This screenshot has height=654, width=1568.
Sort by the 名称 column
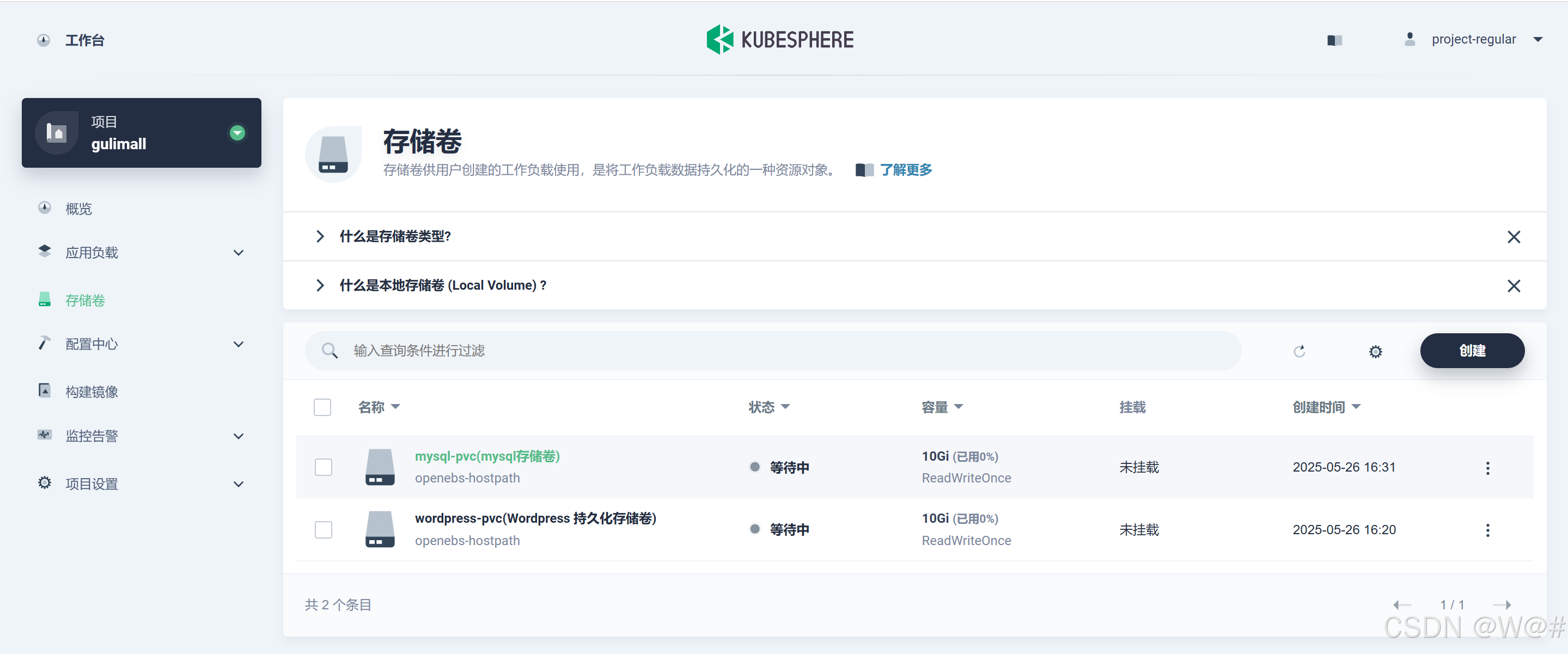click(x=379, y=407)
